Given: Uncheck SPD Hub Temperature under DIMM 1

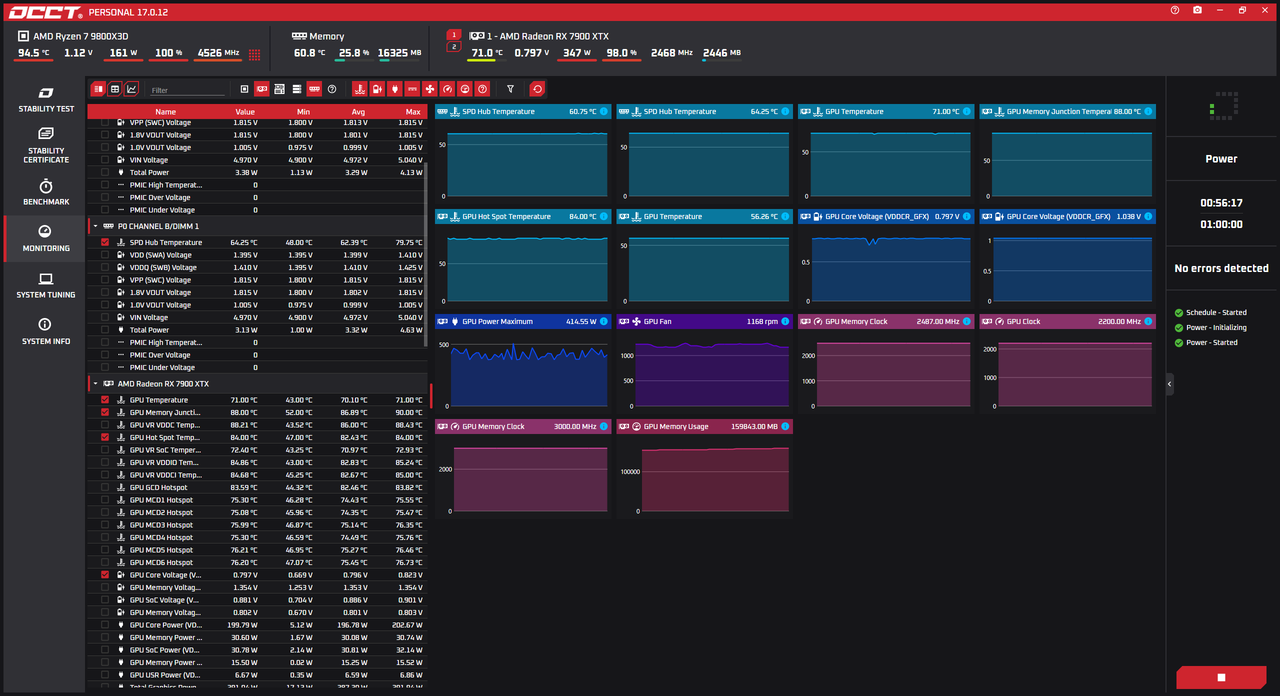Looking at the screenshot, I should pyautogui.click(x=105, y=242).
